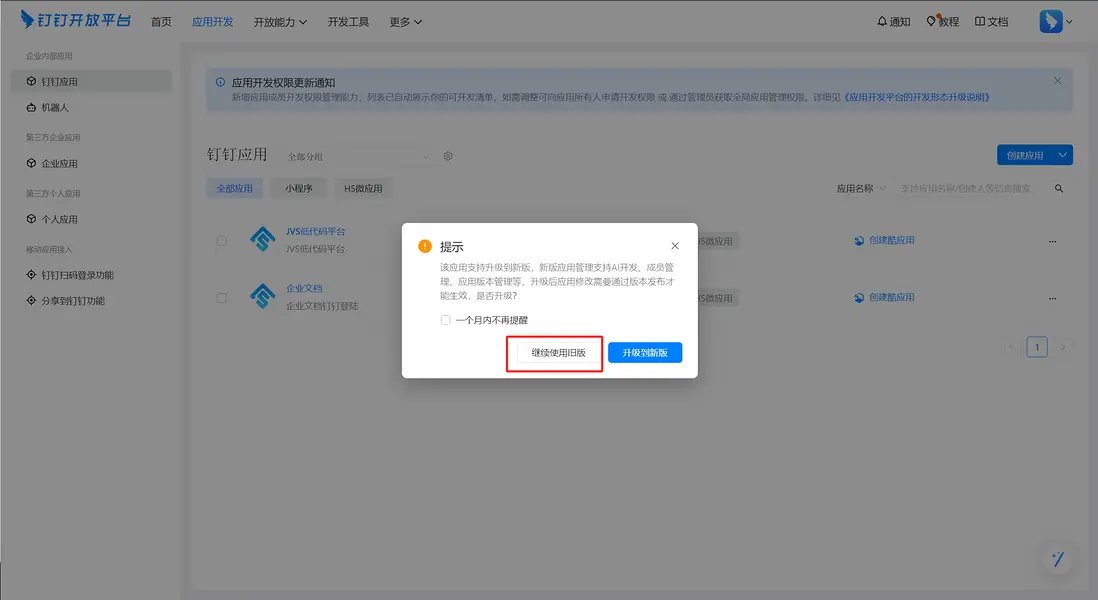Viewport: 1098px width, 600px height.
Task: Open the 首页 menu item
Action: (161, 21)
